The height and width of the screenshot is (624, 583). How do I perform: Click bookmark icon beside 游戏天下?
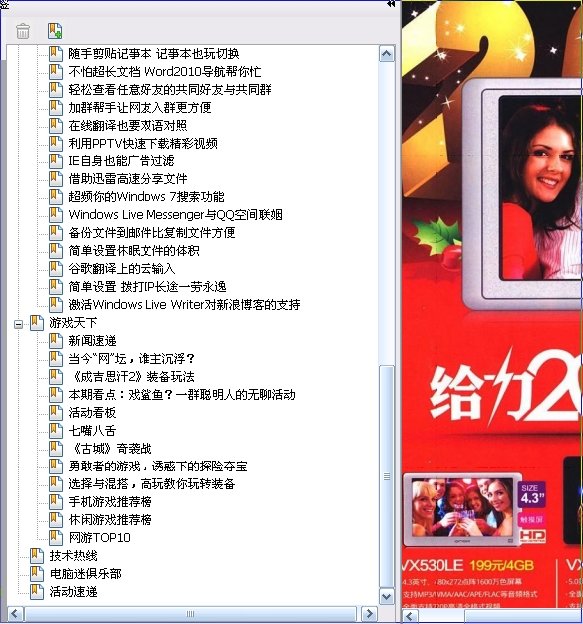37,323
